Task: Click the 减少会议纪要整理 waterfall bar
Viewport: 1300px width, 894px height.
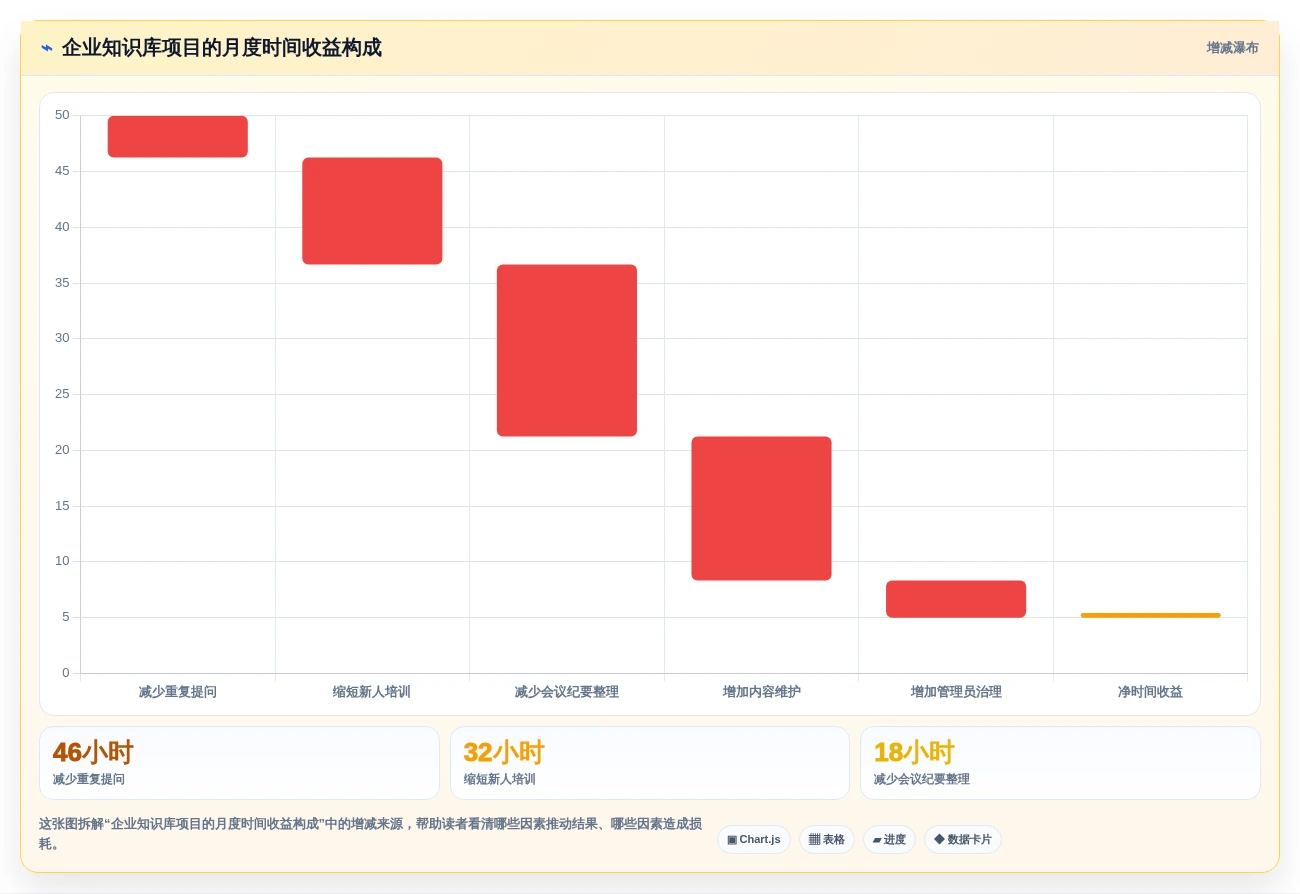Action: pos(567,351)
